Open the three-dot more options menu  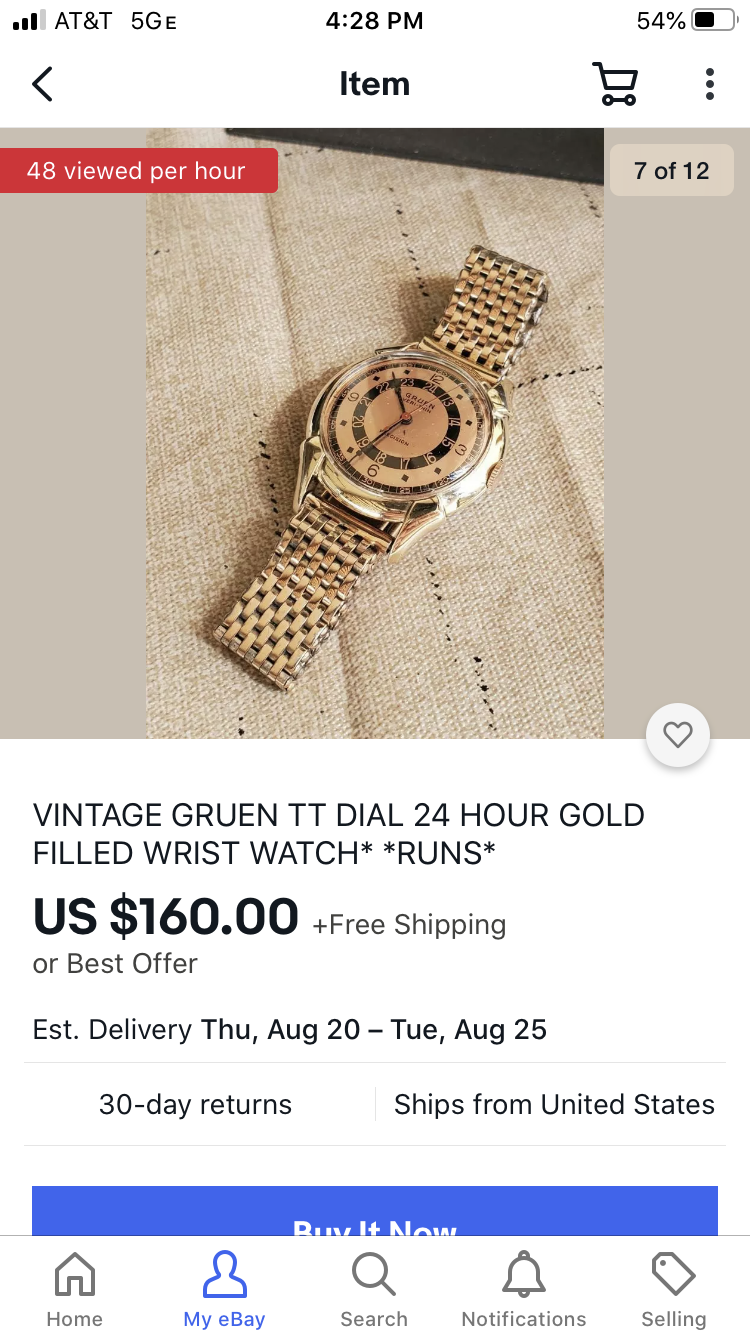[709, 84]
